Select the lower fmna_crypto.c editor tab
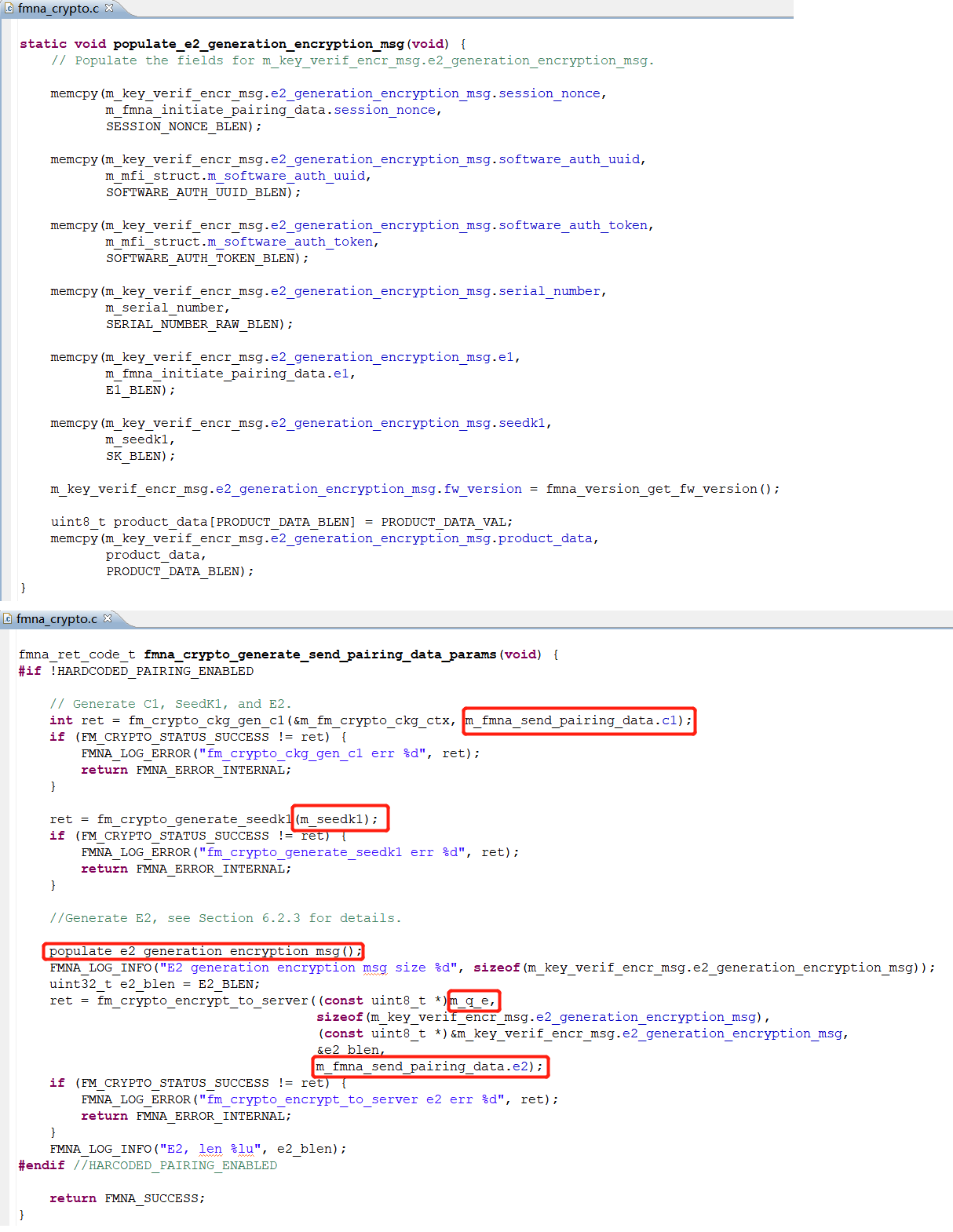953x1232 pixels. (57, 619)
